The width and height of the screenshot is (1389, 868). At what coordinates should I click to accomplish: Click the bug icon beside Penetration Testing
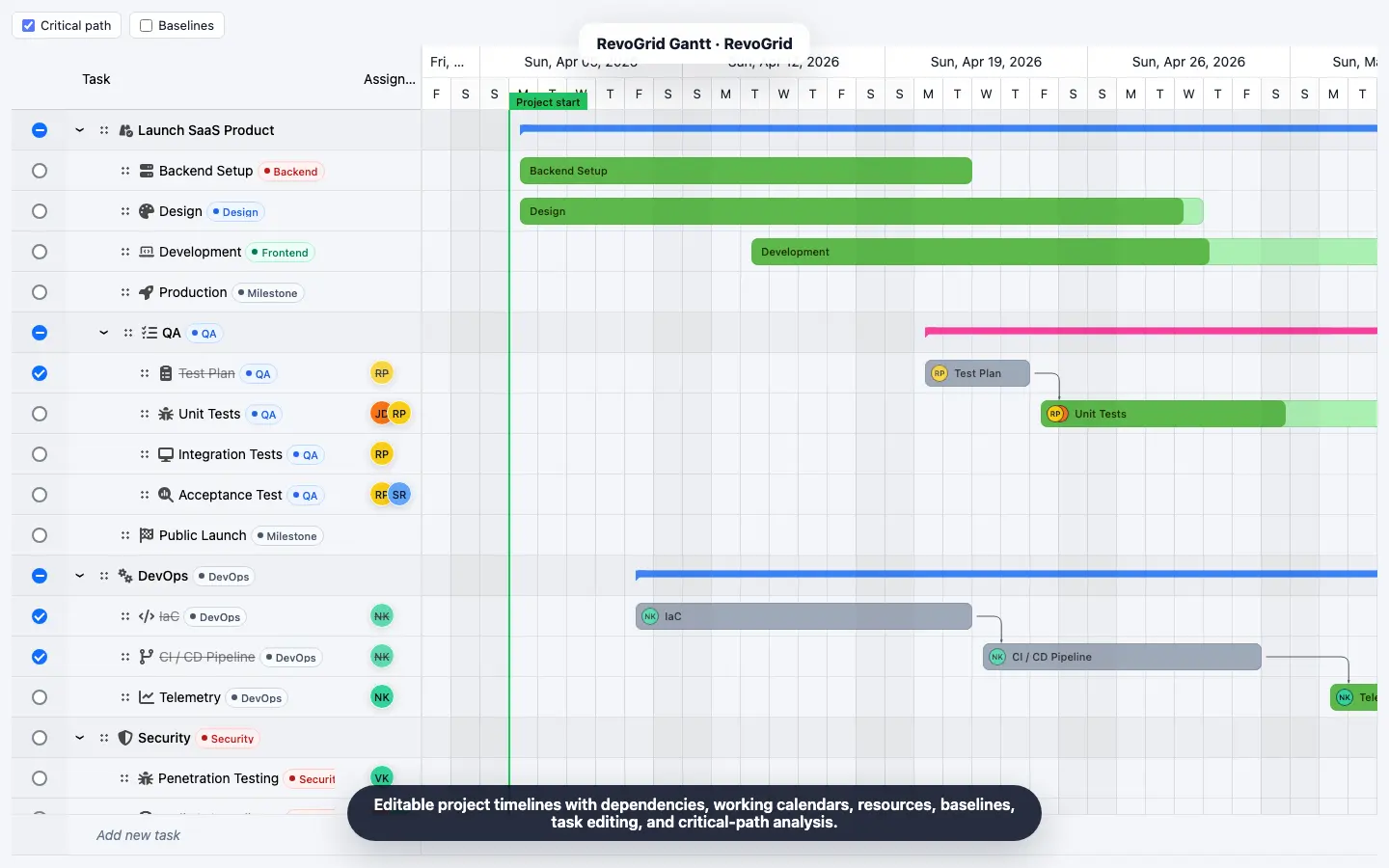tap(147, 778)
